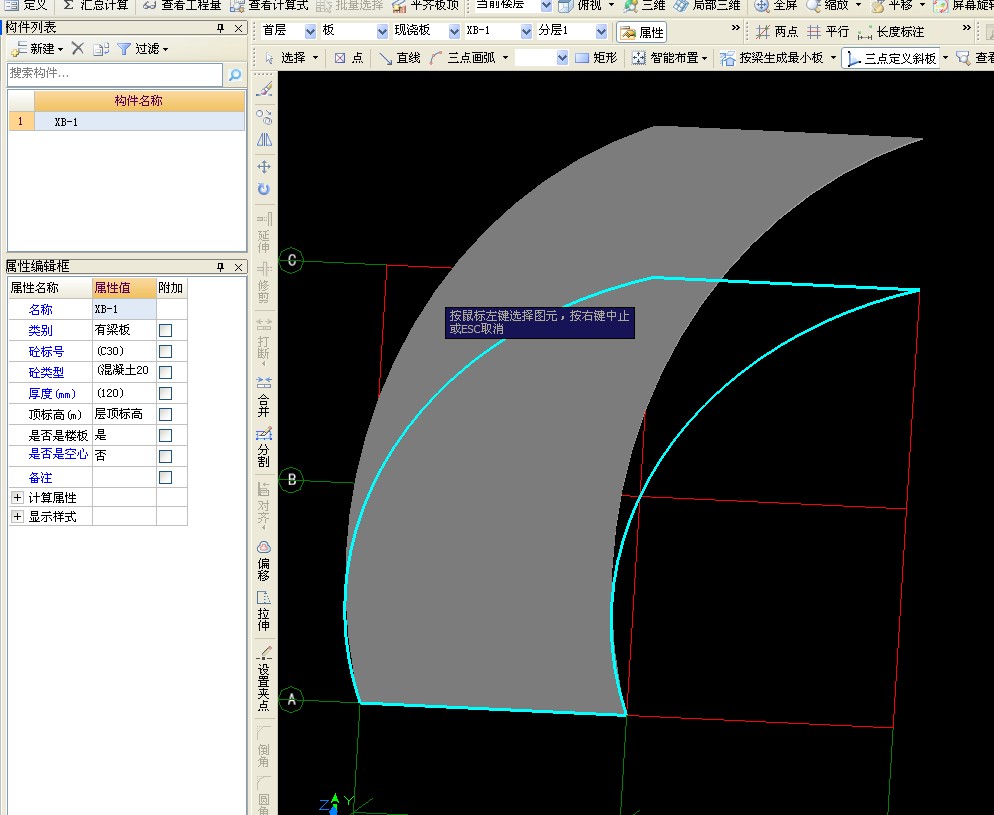
Task: Click the 设置夹点 grip setting tool
Action: click(x=264, y=679)
